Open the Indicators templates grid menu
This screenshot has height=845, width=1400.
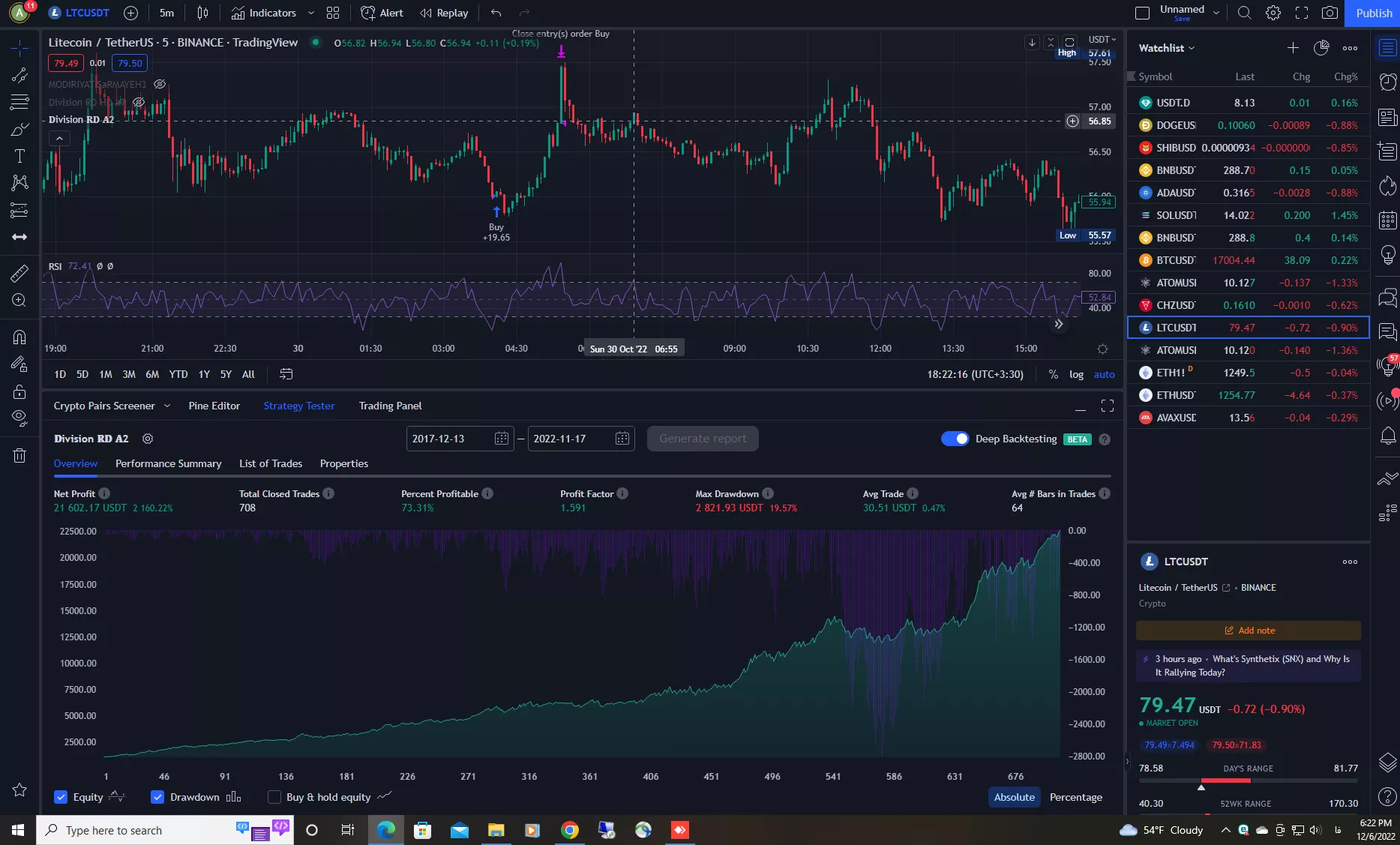coord(333,13)
